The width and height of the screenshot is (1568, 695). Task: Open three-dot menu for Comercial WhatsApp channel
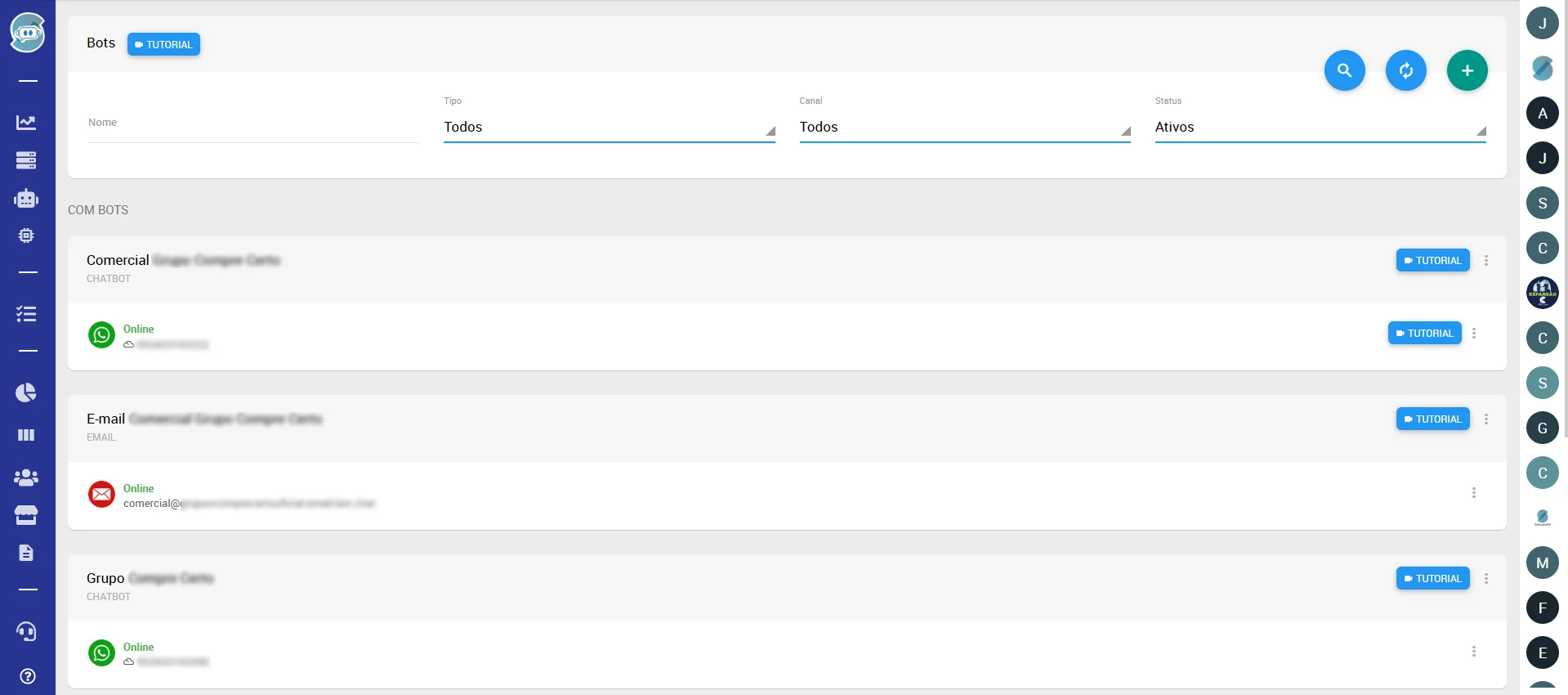point(1473,333)
